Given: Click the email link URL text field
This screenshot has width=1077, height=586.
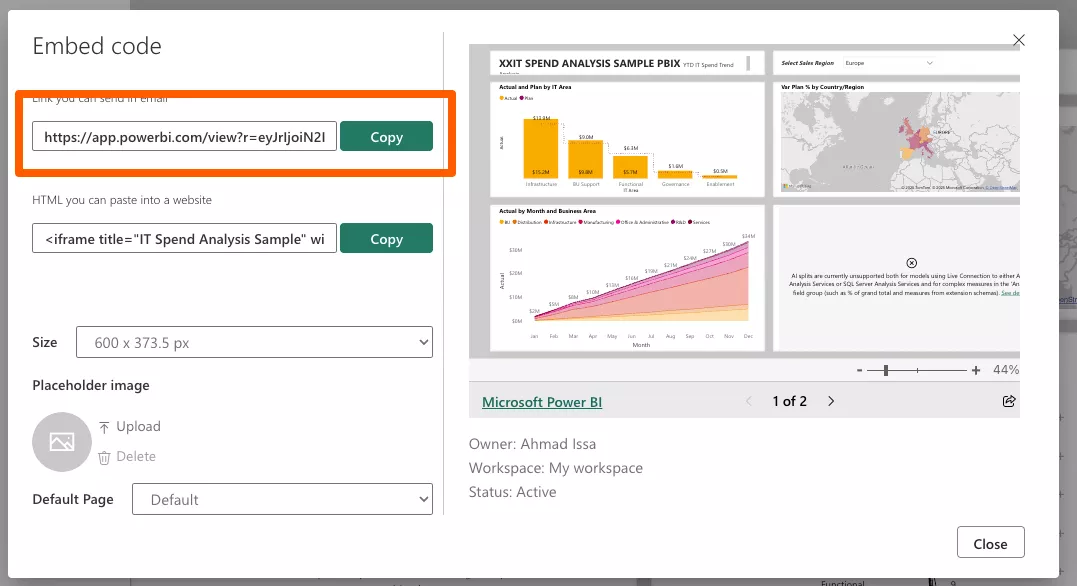Looking at the screenshot, I should pyautogui.click(x=184, y=137).
